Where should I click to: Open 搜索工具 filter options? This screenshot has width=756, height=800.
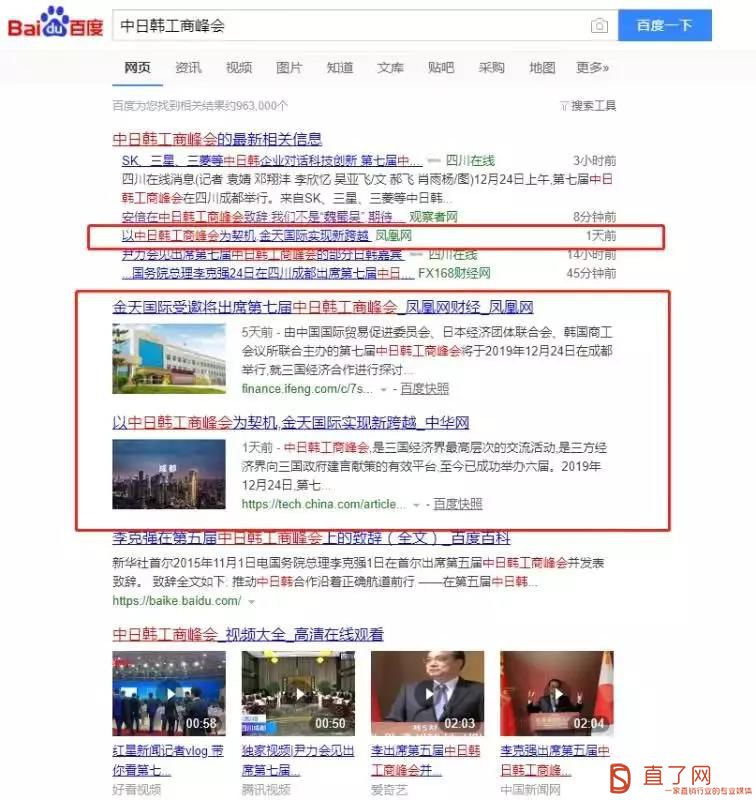click(x=588, y=106)
